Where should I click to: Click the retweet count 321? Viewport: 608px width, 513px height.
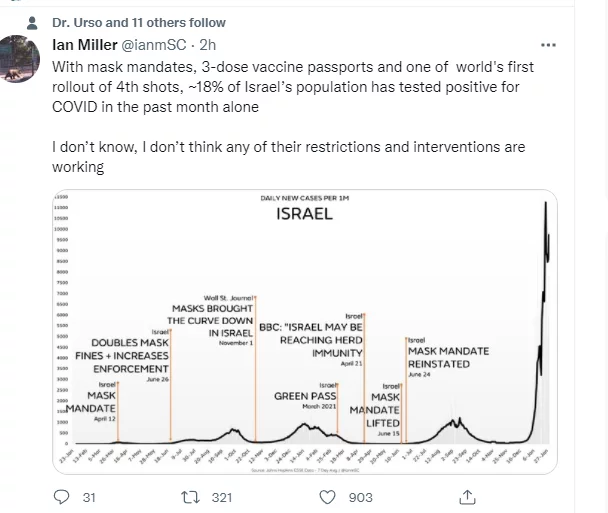(x=221, y=497)
